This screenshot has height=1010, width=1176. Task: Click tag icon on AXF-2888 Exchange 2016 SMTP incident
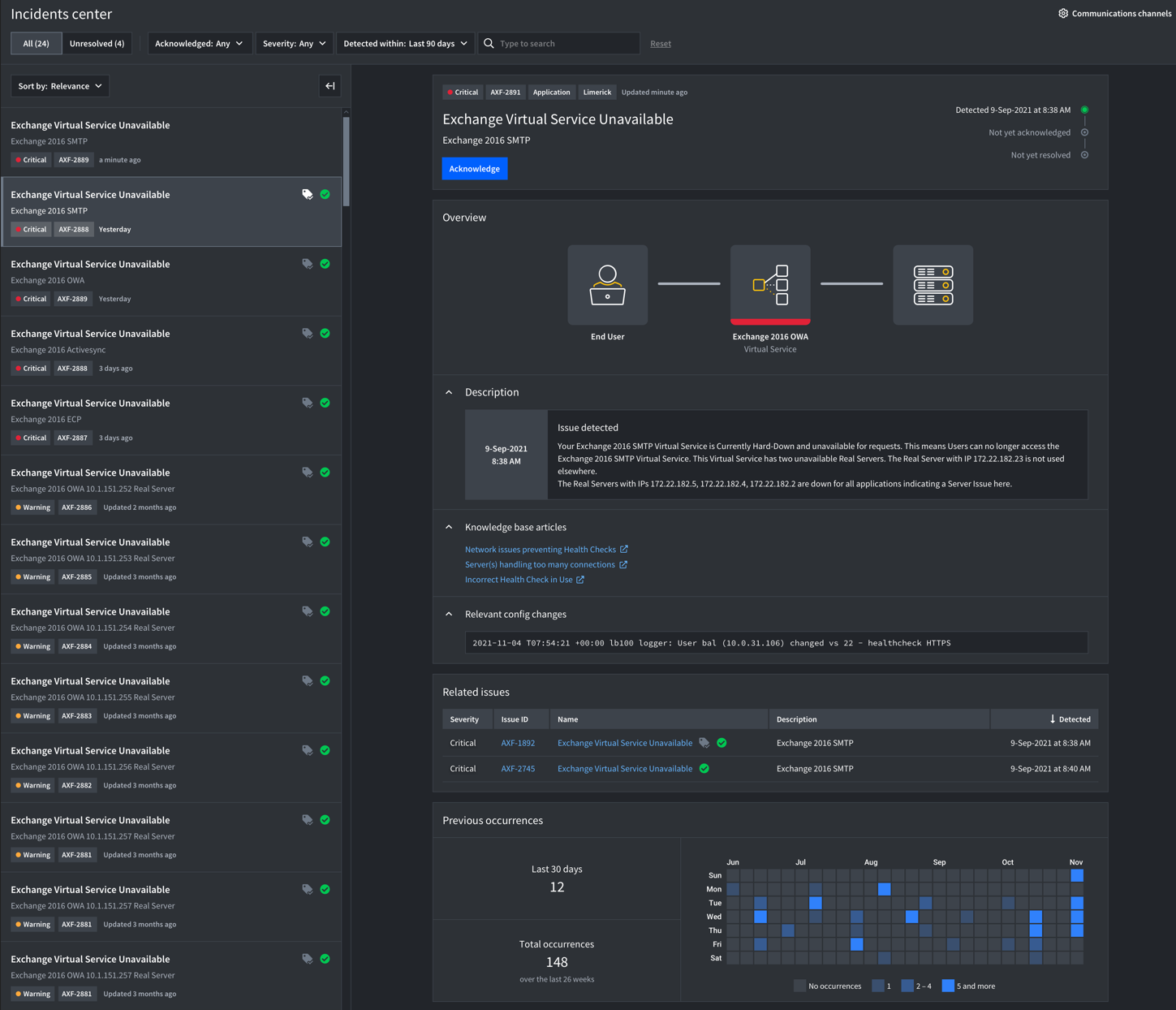308,195
